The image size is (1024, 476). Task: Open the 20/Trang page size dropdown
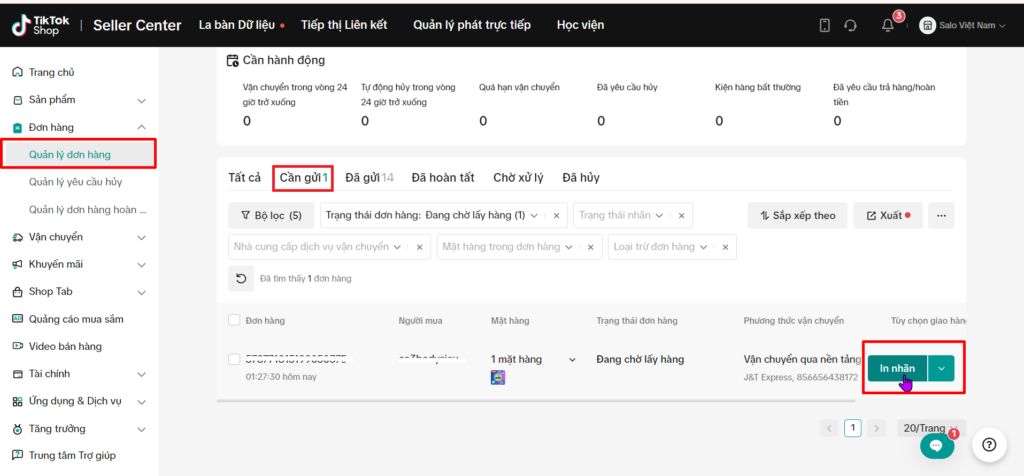coord(931,428)
